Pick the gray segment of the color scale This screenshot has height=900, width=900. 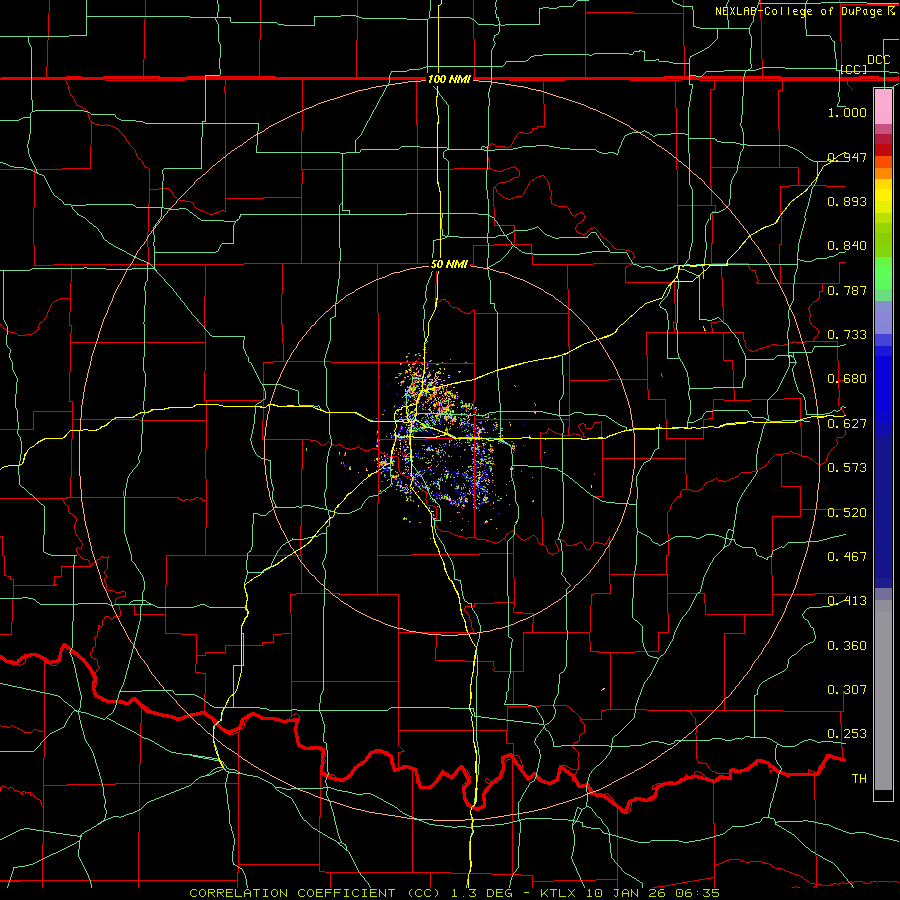(883, 695)
